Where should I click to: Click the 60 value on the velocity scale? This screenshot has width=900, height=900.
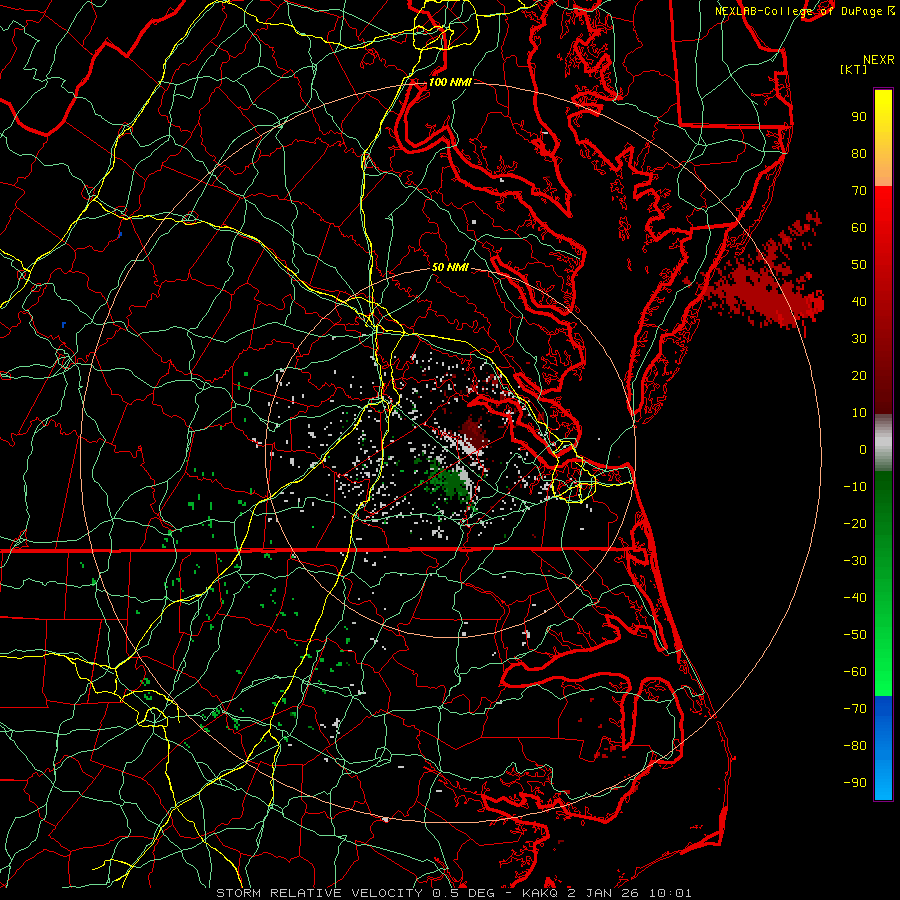coord(859,228)
